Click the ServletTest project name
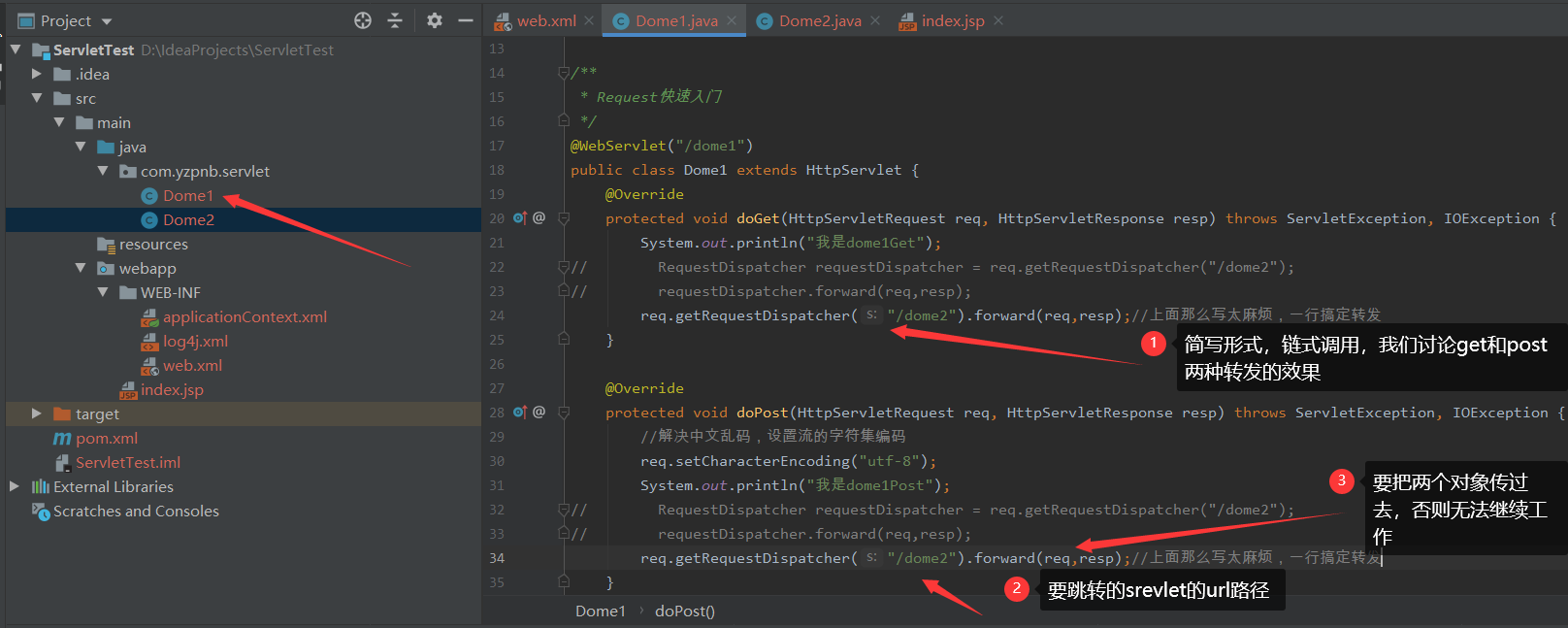 click(x=93, y=50)
